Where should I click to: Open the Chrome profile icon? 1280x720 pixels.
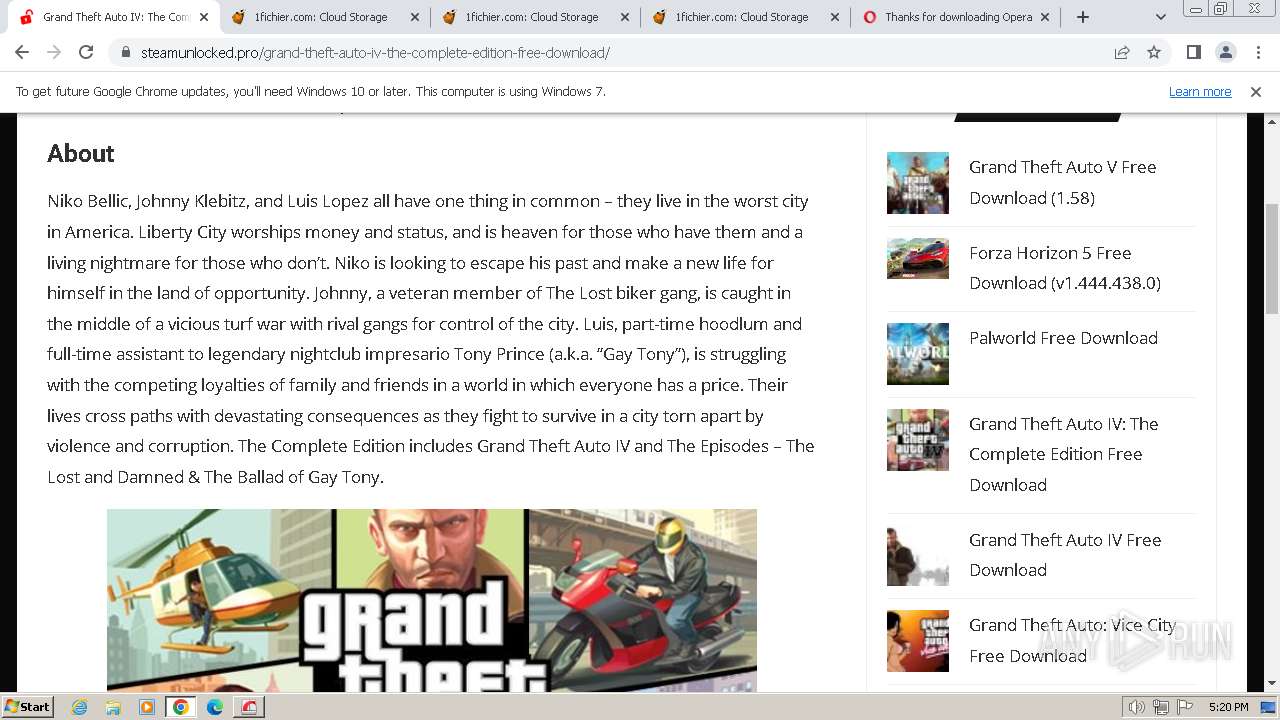pos(1225,52)
